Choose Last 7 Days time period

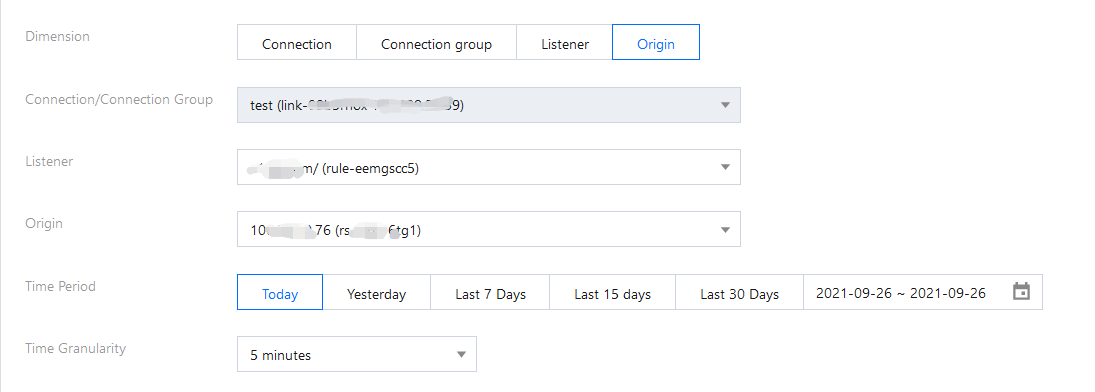pos(490,292)
